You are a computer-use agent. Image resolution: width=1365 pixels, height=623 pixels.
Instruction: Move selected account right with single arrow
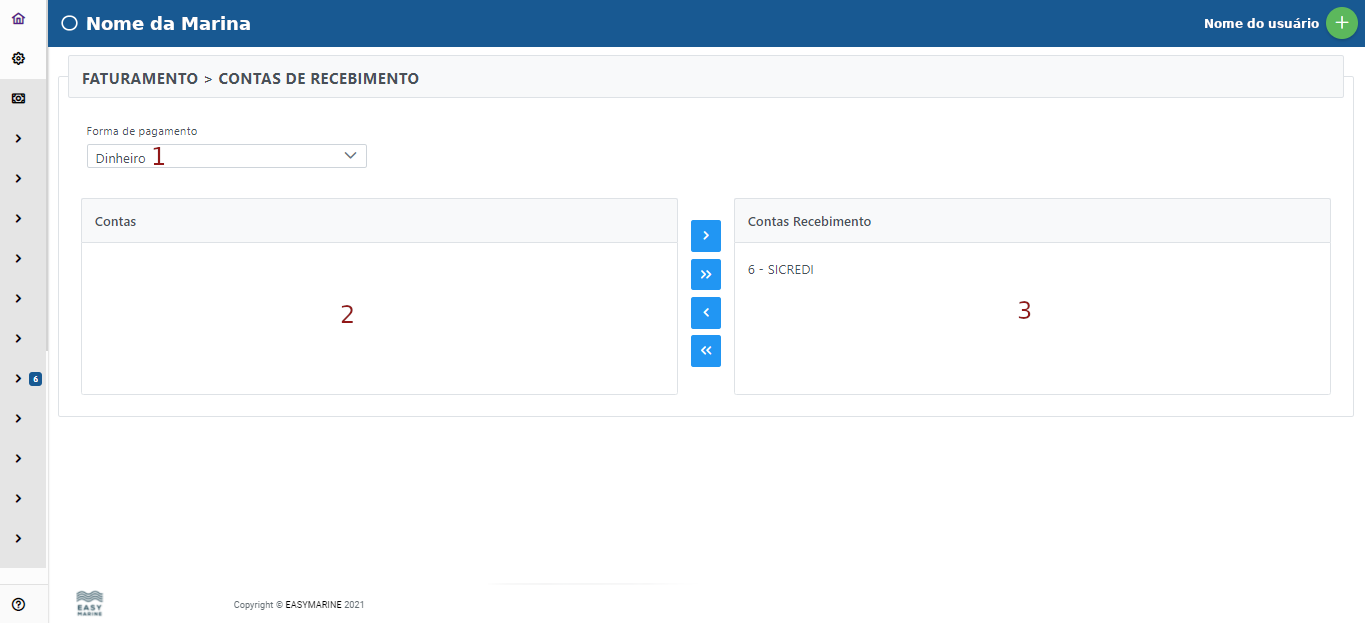(x=705, y=236)
